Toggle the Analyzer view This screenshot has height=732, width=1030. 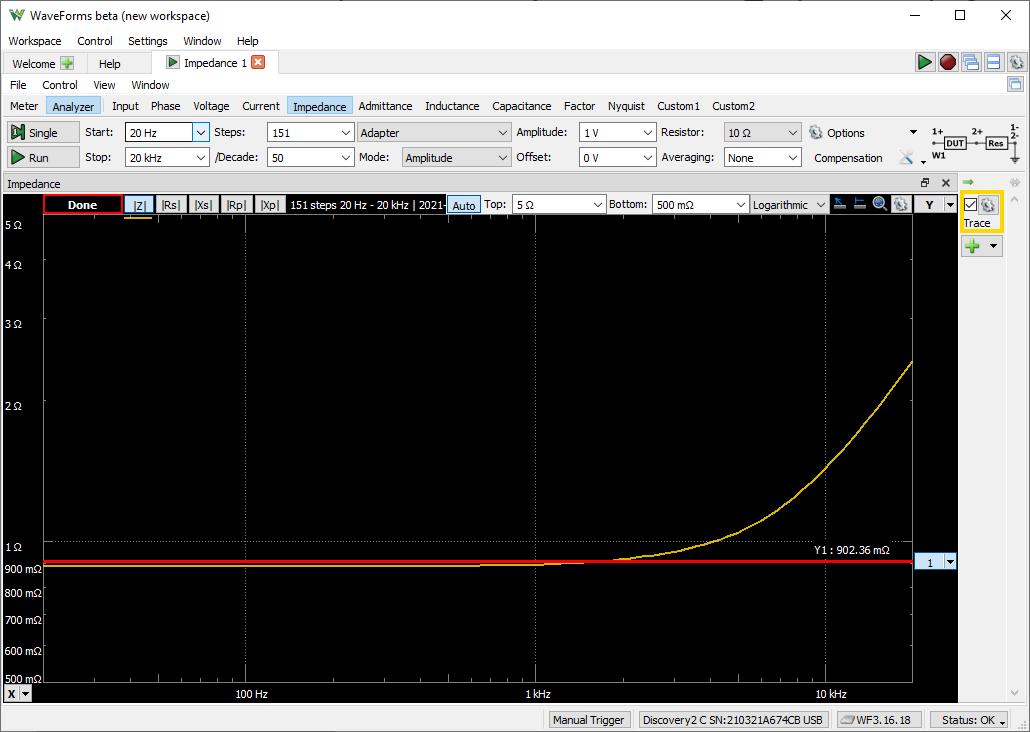click(x=73, y=106)
